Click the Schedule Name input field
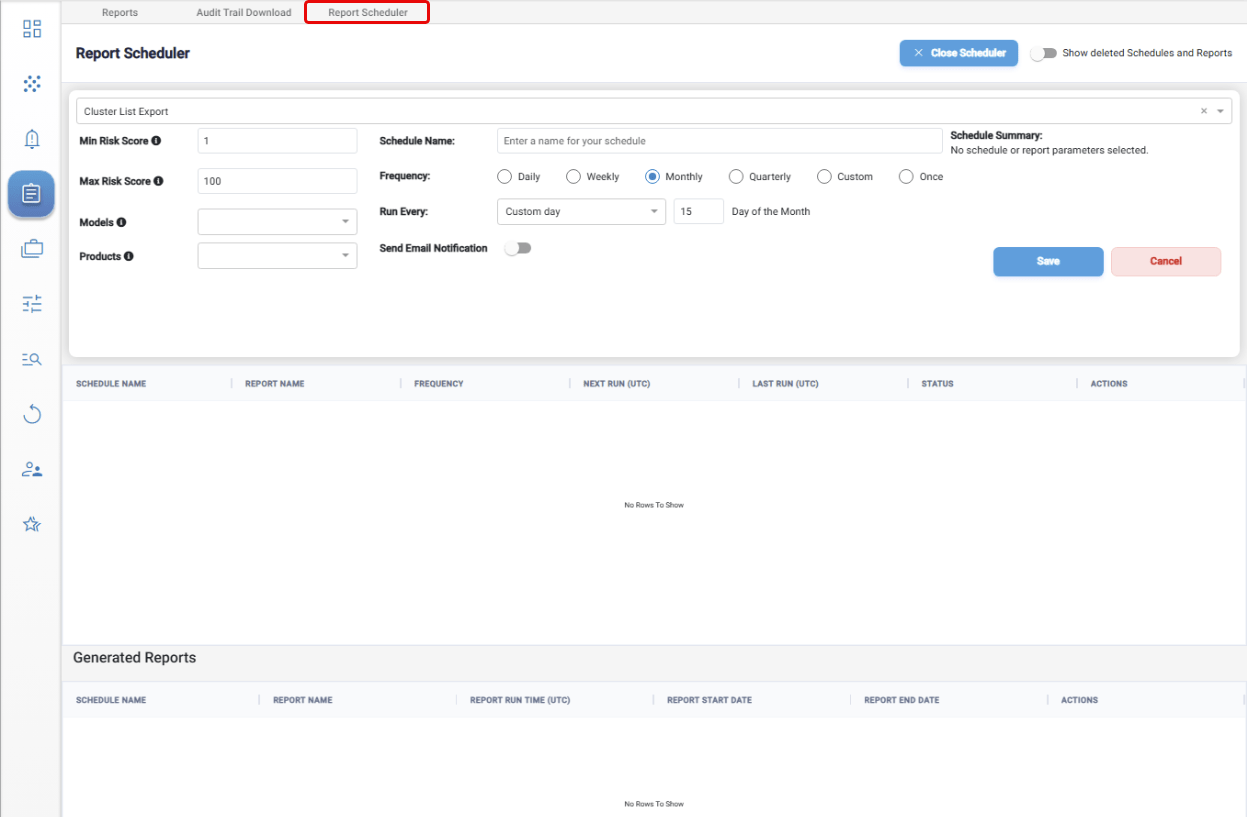The height and width of the screenshot is (817, 1247). click(720, 141)
